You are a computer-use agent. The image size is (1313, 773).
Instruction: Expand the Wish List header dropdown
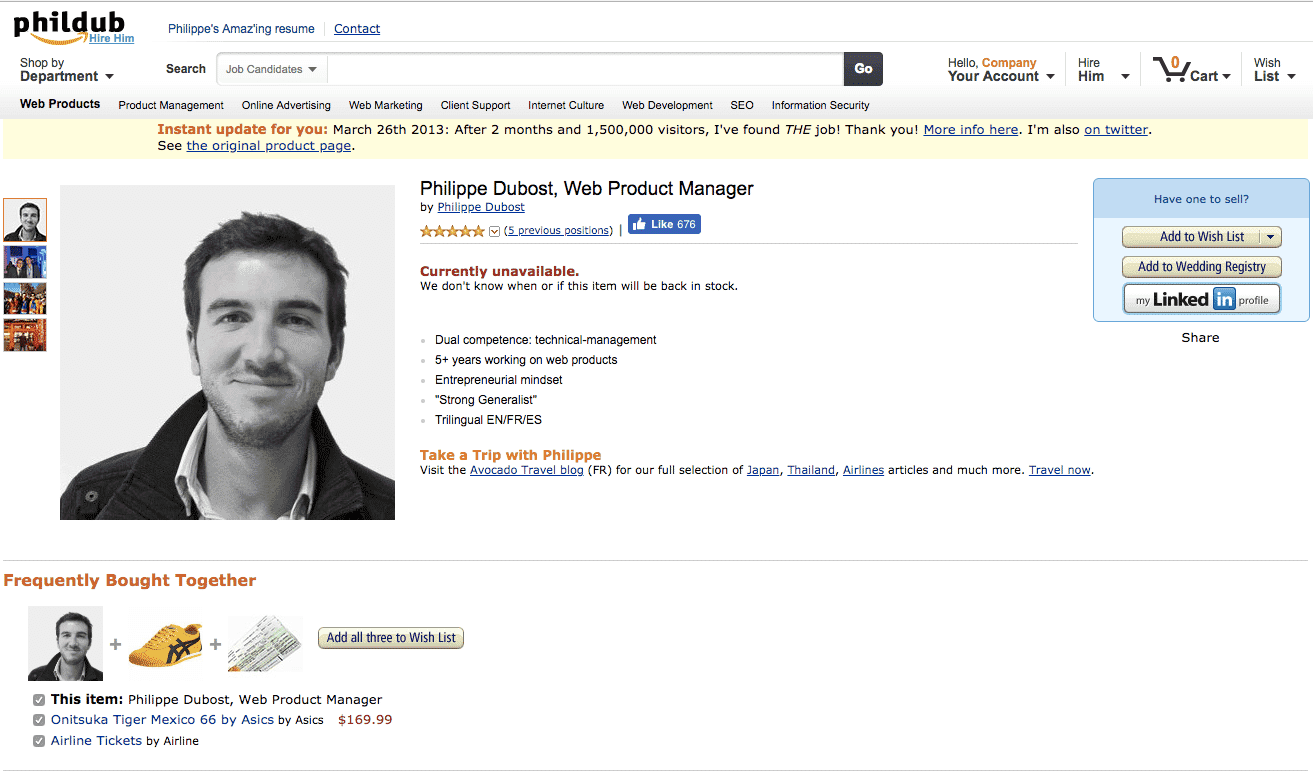click(1275, 70)
